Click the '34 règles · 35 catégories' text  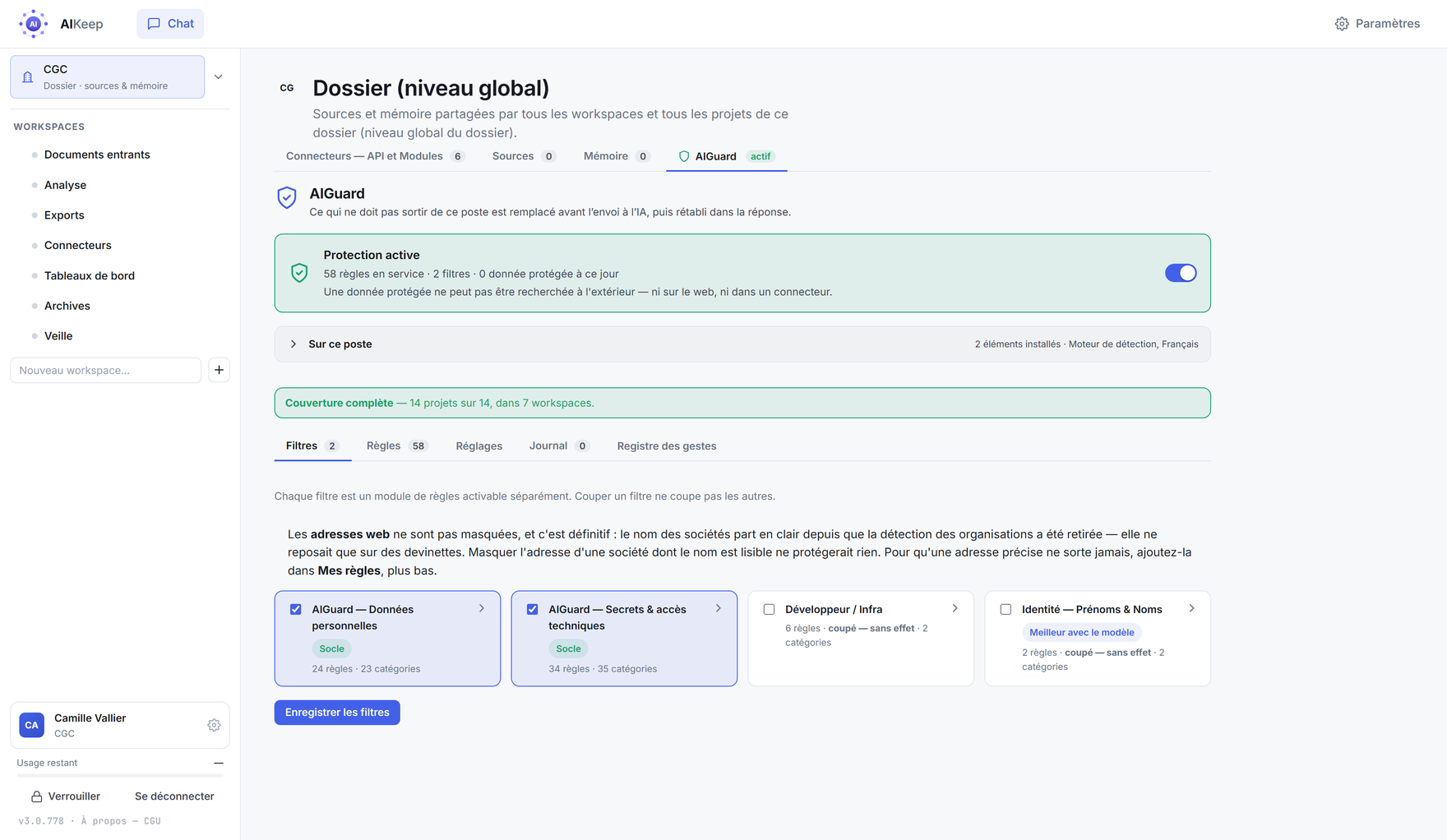click(603, 669)
